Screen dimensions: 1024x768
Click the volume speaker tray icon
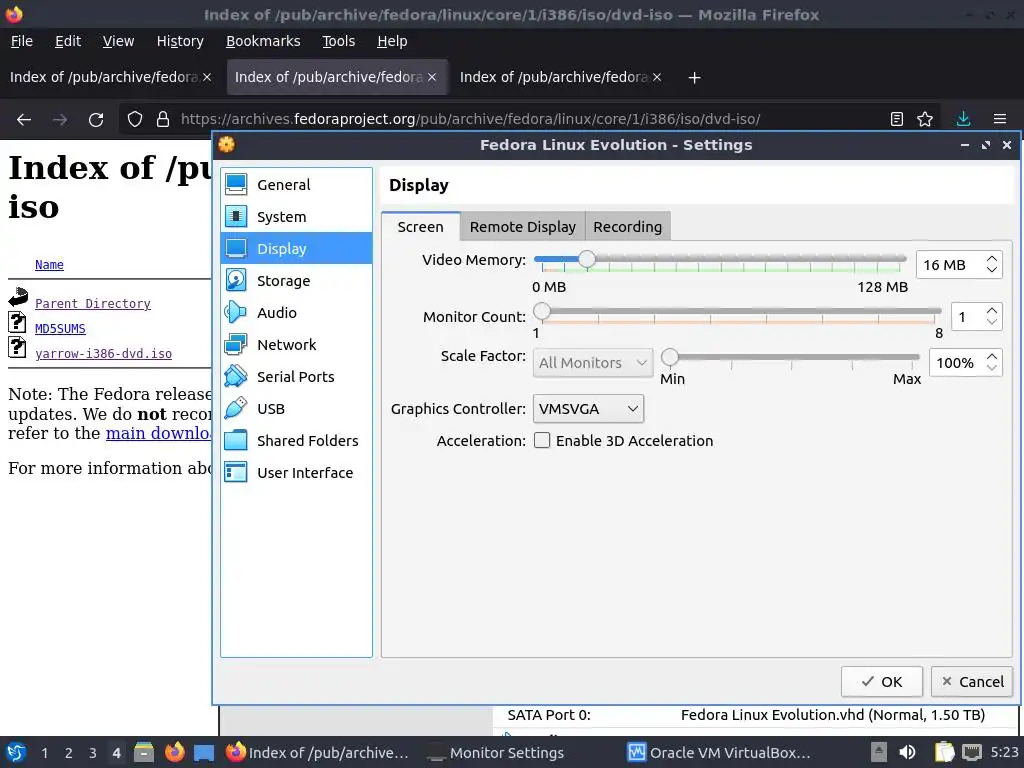coord(907,752)
